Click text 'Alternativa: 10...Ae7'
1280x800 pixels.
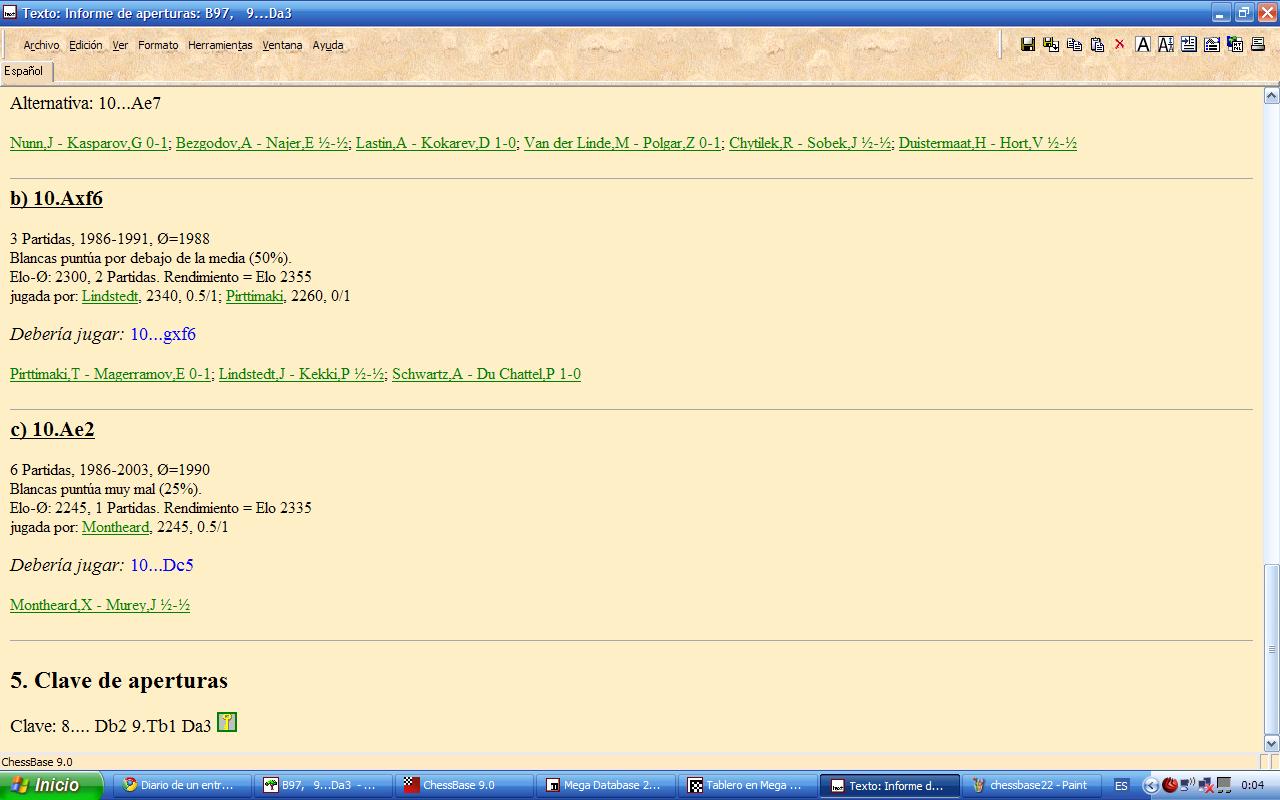click(x=86, y=104)
